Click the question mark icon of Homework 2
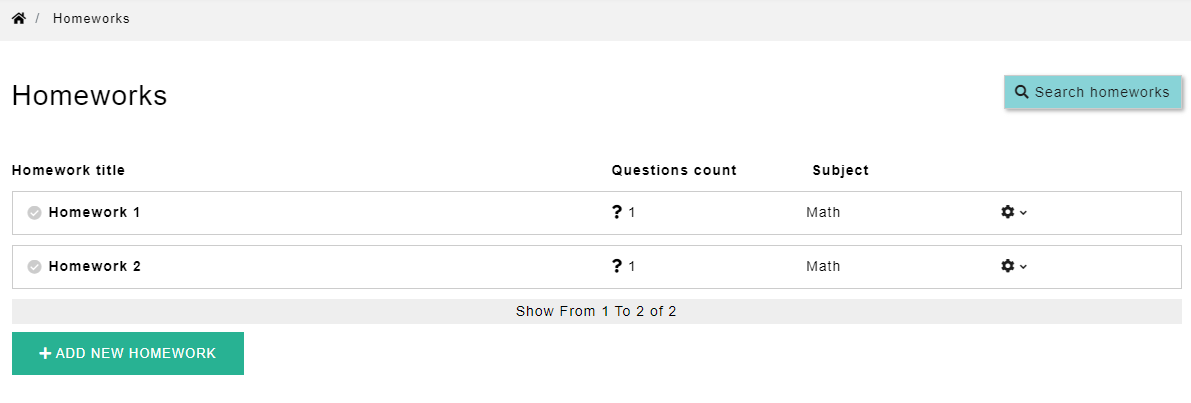Image resolution: width=1191 pixels, height=403 pixels. [x=617, y=266]
